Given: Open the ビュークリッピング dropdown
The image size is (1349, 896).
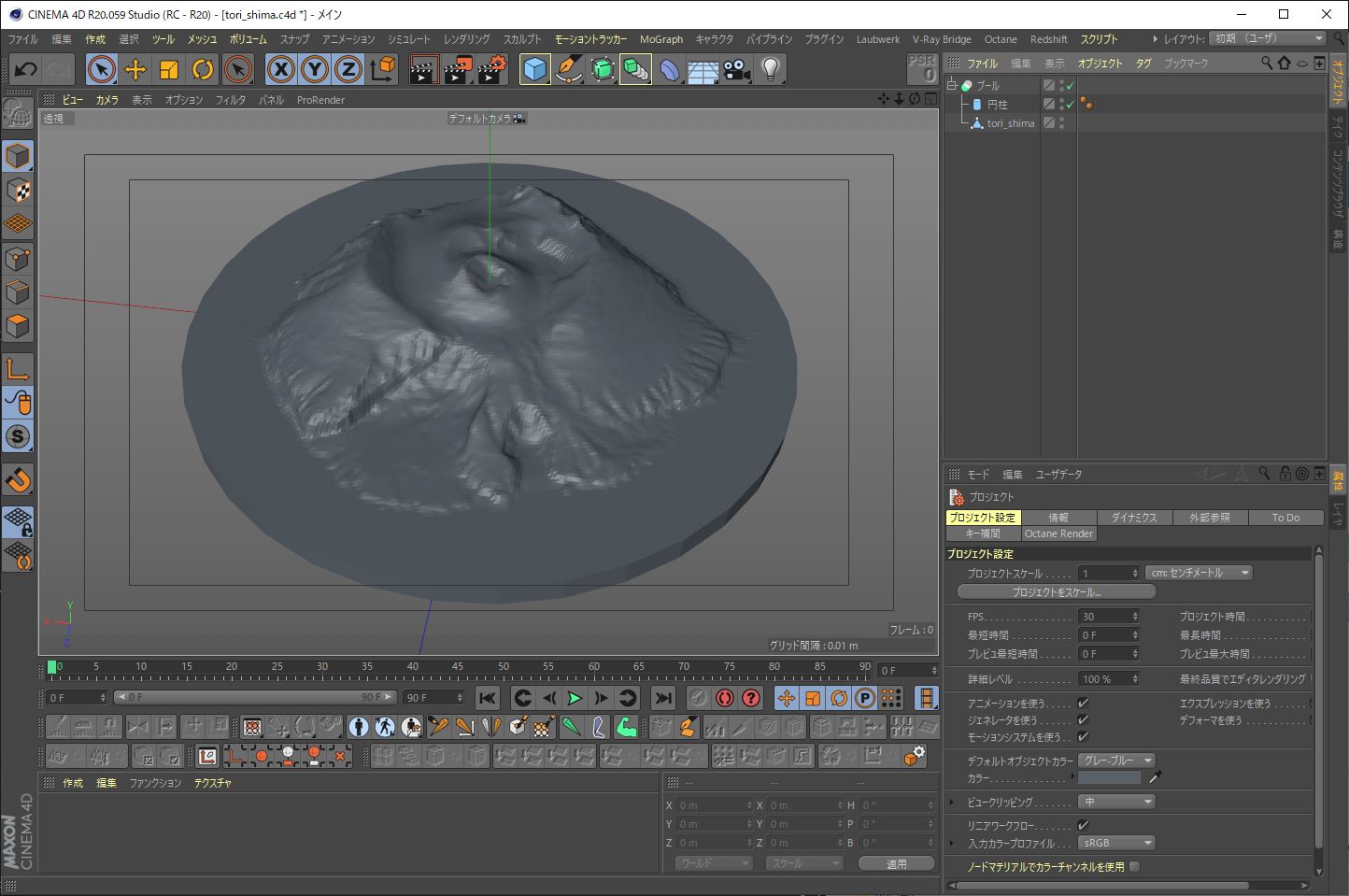Looking at the screenshot, I should (1117, 802).
